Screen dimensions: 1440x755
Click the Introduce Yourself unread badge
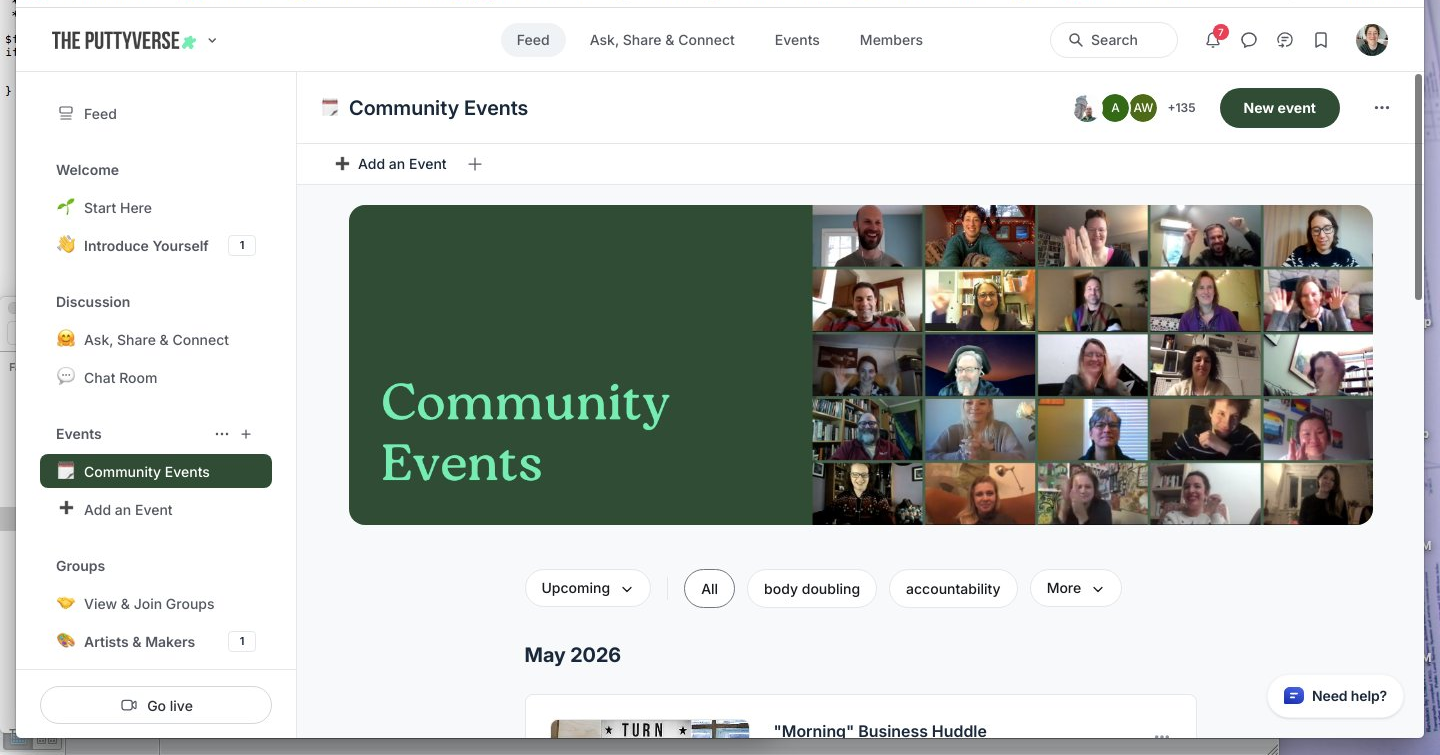pos(242,245)
